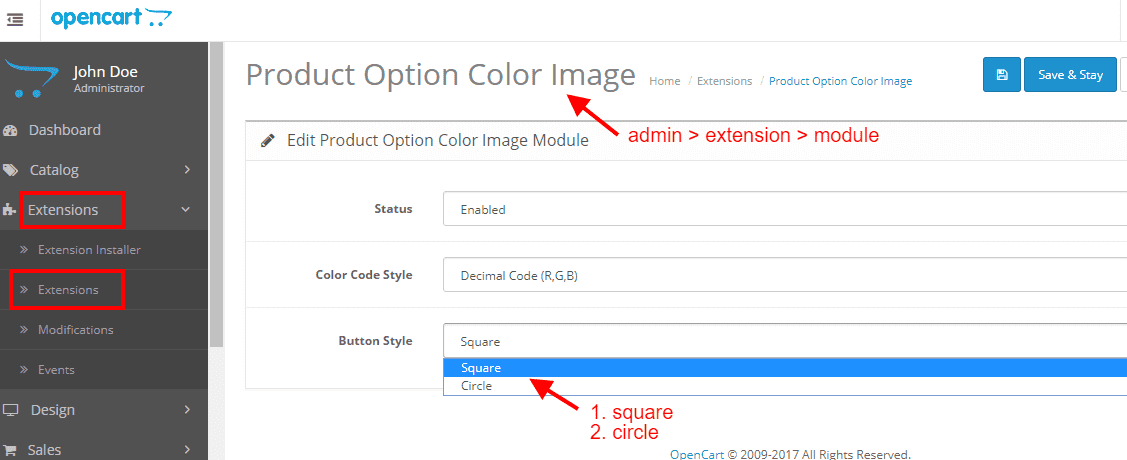This screenshot has width=1127, height=460.
Task: Choose Square option in Button Style list
Action: (x=785, y=368)
